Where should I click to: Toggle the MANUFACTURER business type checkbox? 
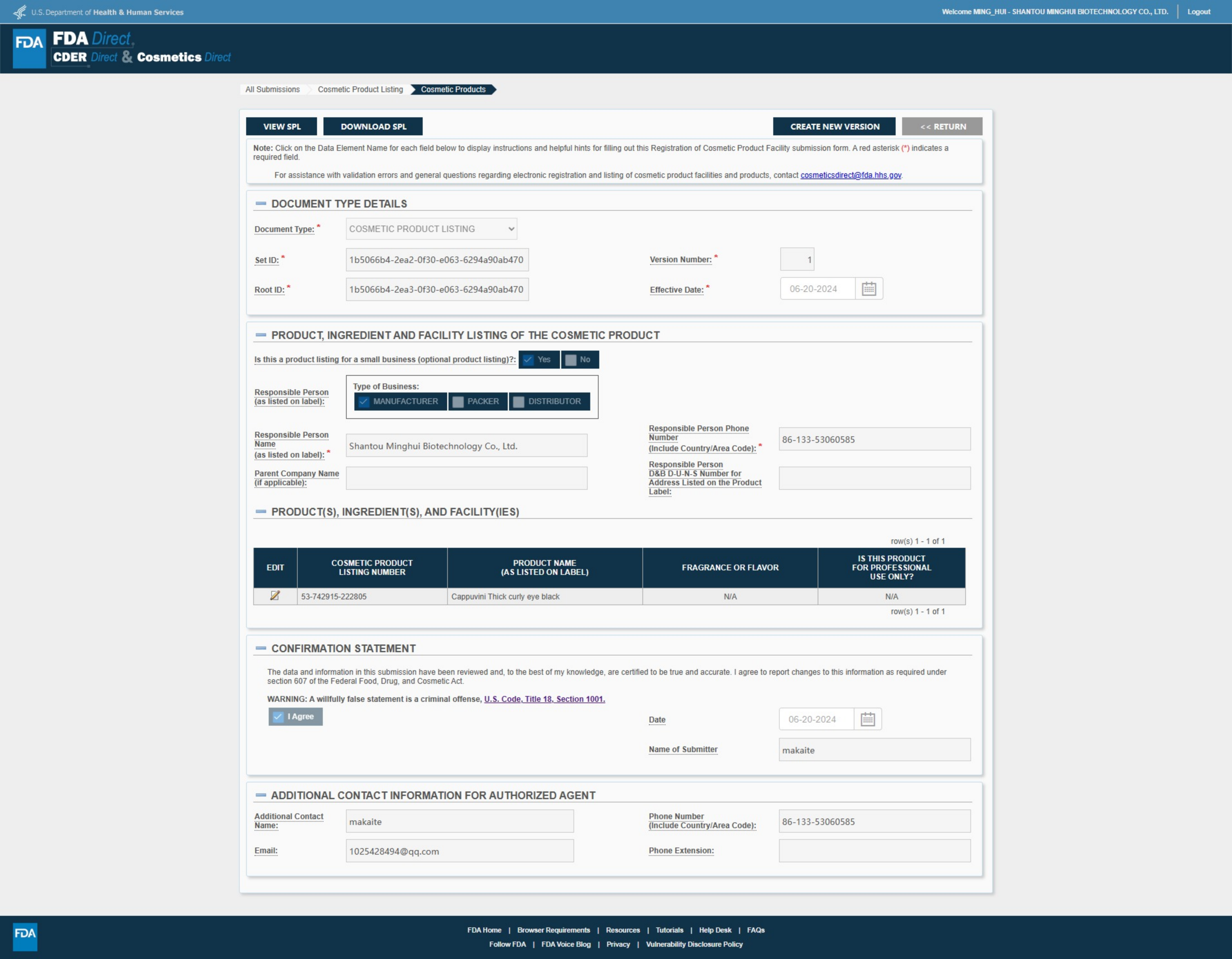point(364,402)
